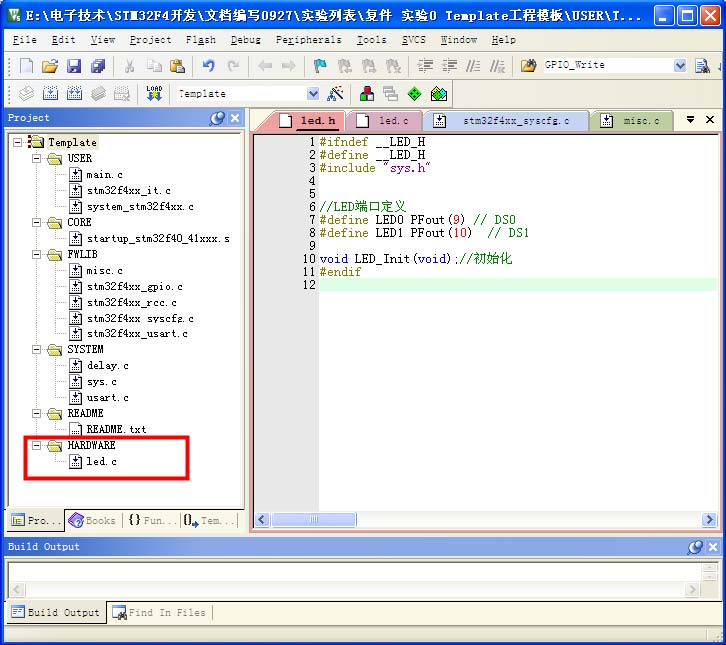The width and height of the screenshot is (726, 645).
Task: Click line 12 in the code editor
Action: pos(518,285)
